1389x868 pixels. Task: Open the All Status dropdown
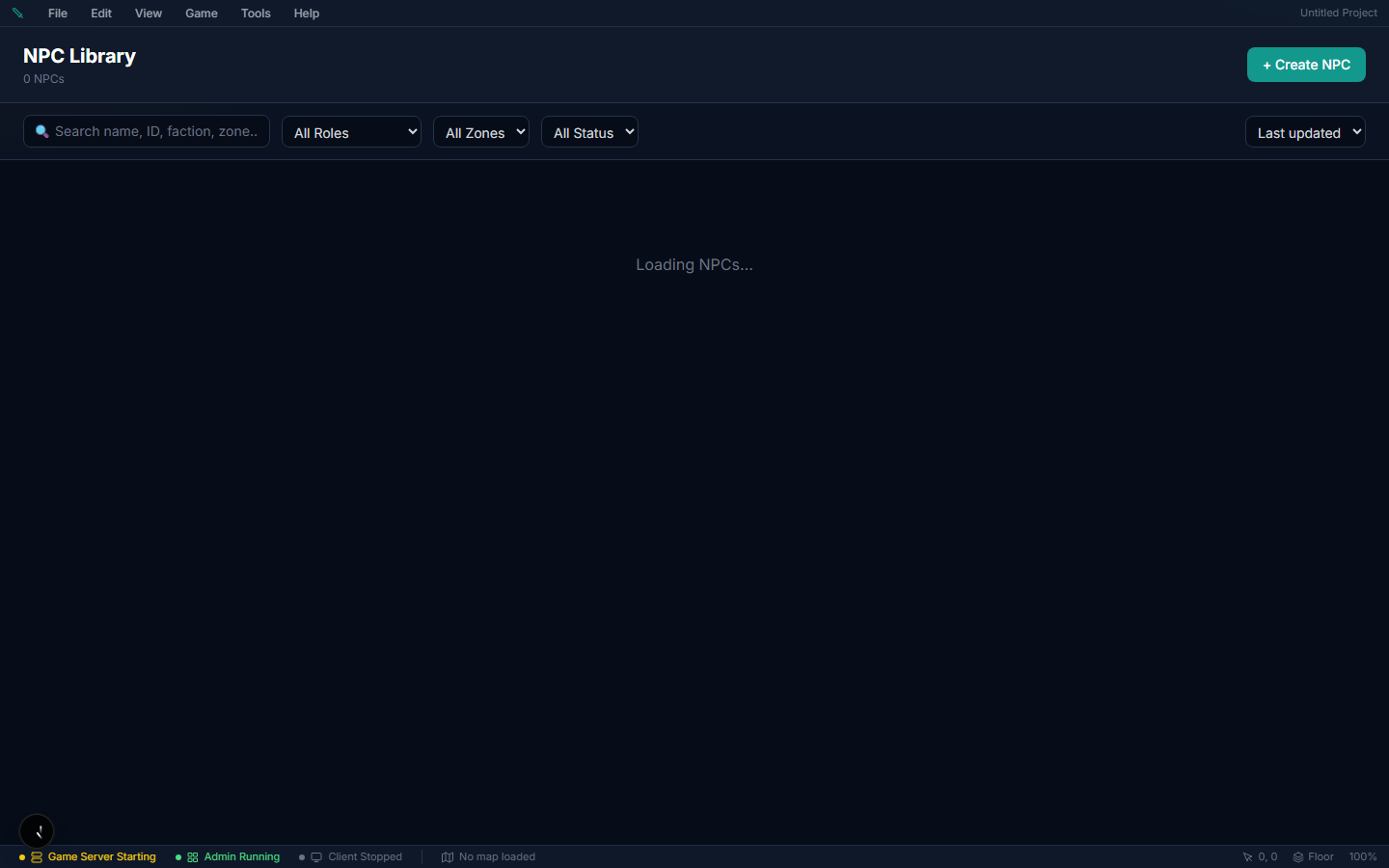(x=589, y=132)
